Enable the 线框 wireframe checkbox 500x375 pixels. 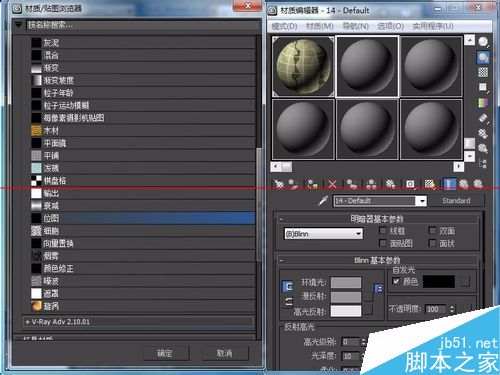click(x=383, y=230)
